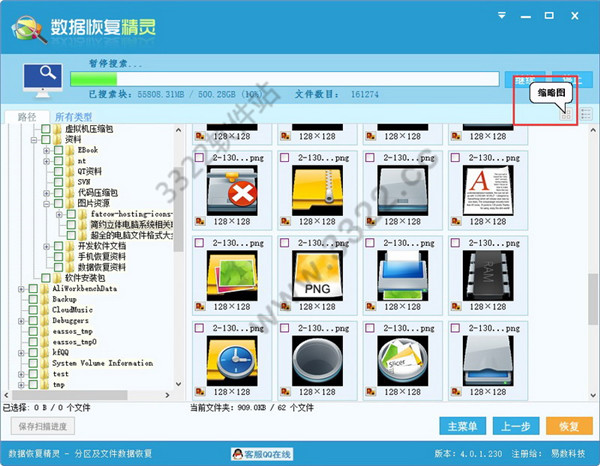
Task: Expand the nt tree node
Action: point(46,161)
